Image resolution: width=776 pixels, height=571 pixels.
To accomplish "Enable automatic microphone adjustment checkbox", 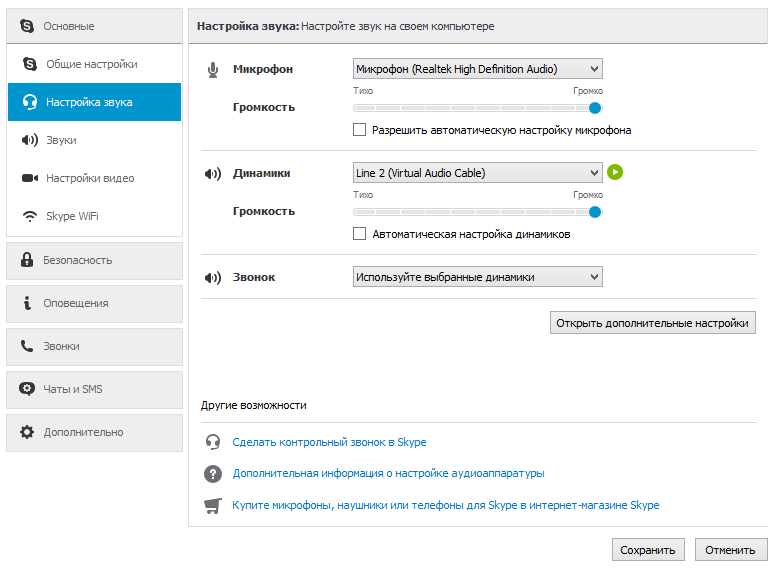I will click(359, 130).
